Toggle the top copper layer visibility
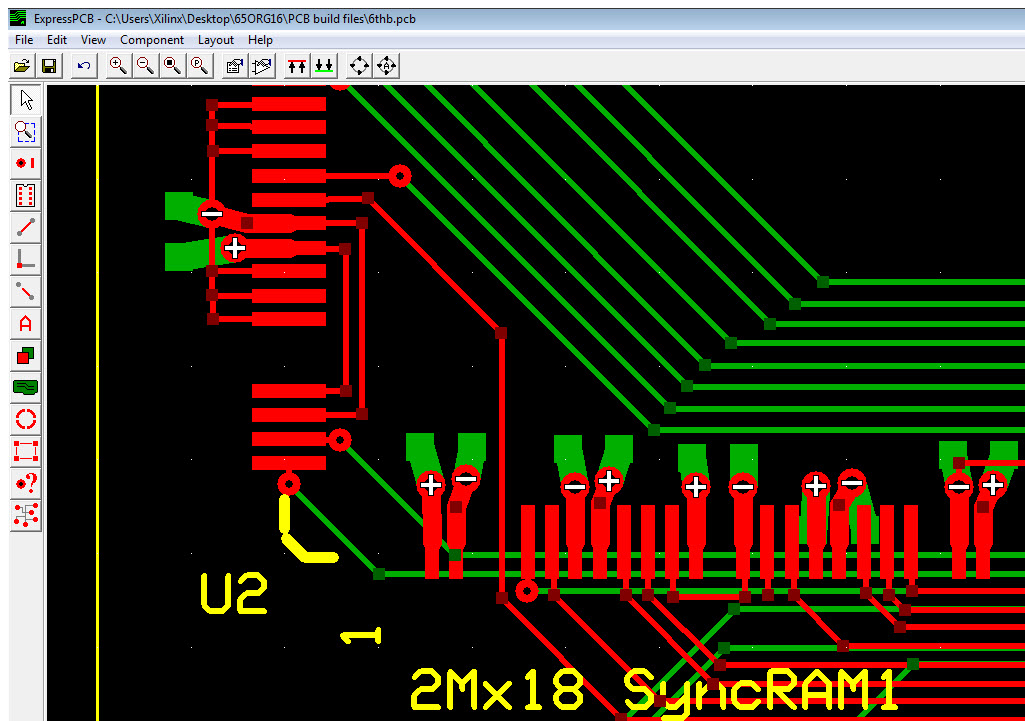This screenshot has width=1025, height=721. pos(297,66)
